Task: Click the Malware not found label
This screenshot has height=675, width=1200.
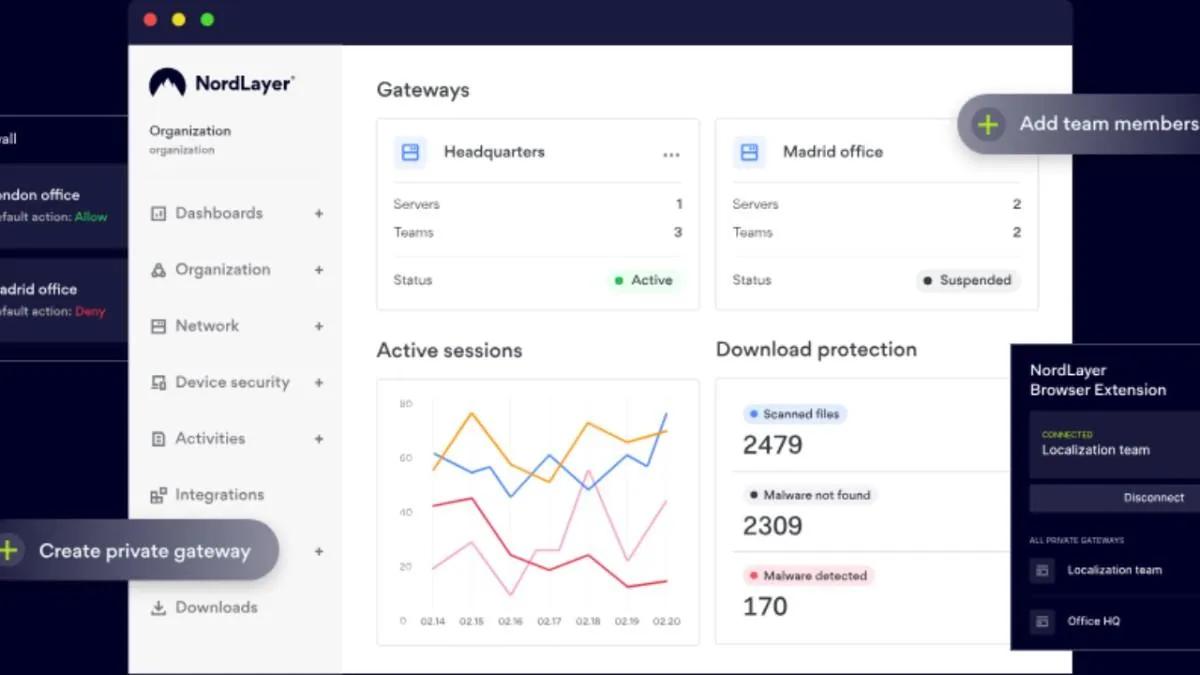Action: pyautogui.click(x=809, y=495)
